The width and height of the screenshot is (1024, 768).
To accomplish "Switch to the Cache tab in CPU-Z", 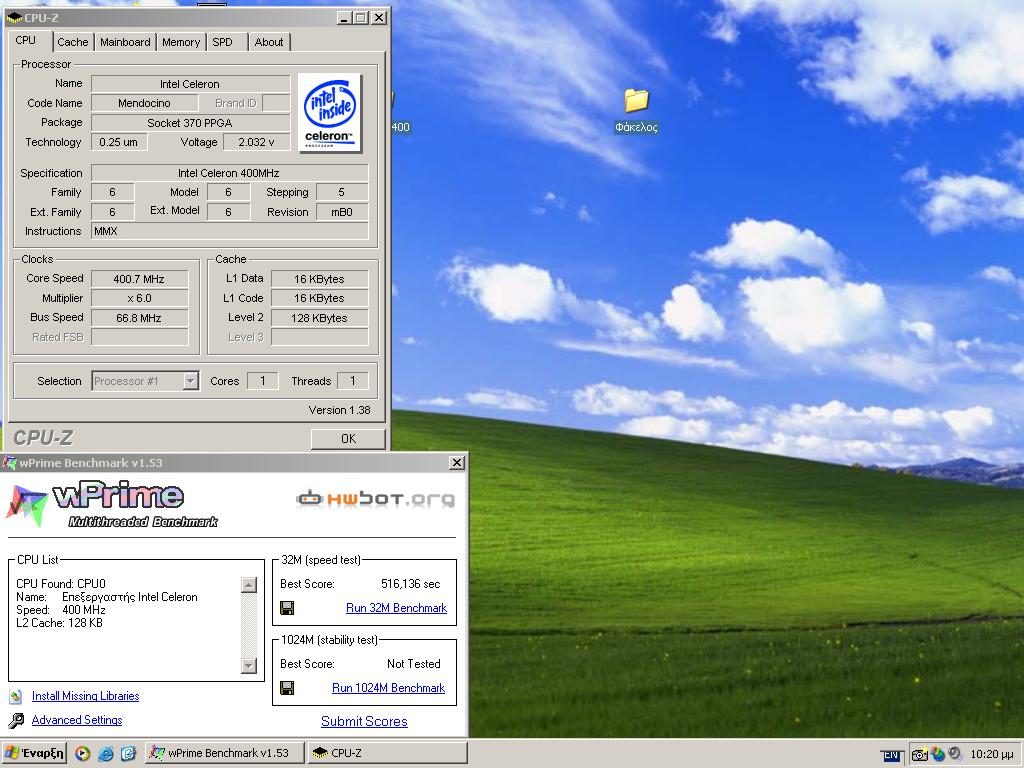I will [72, 42].
